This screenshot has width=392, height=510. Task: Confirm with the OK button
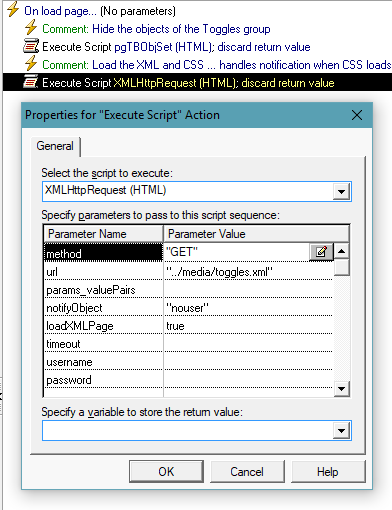point(166,472)
